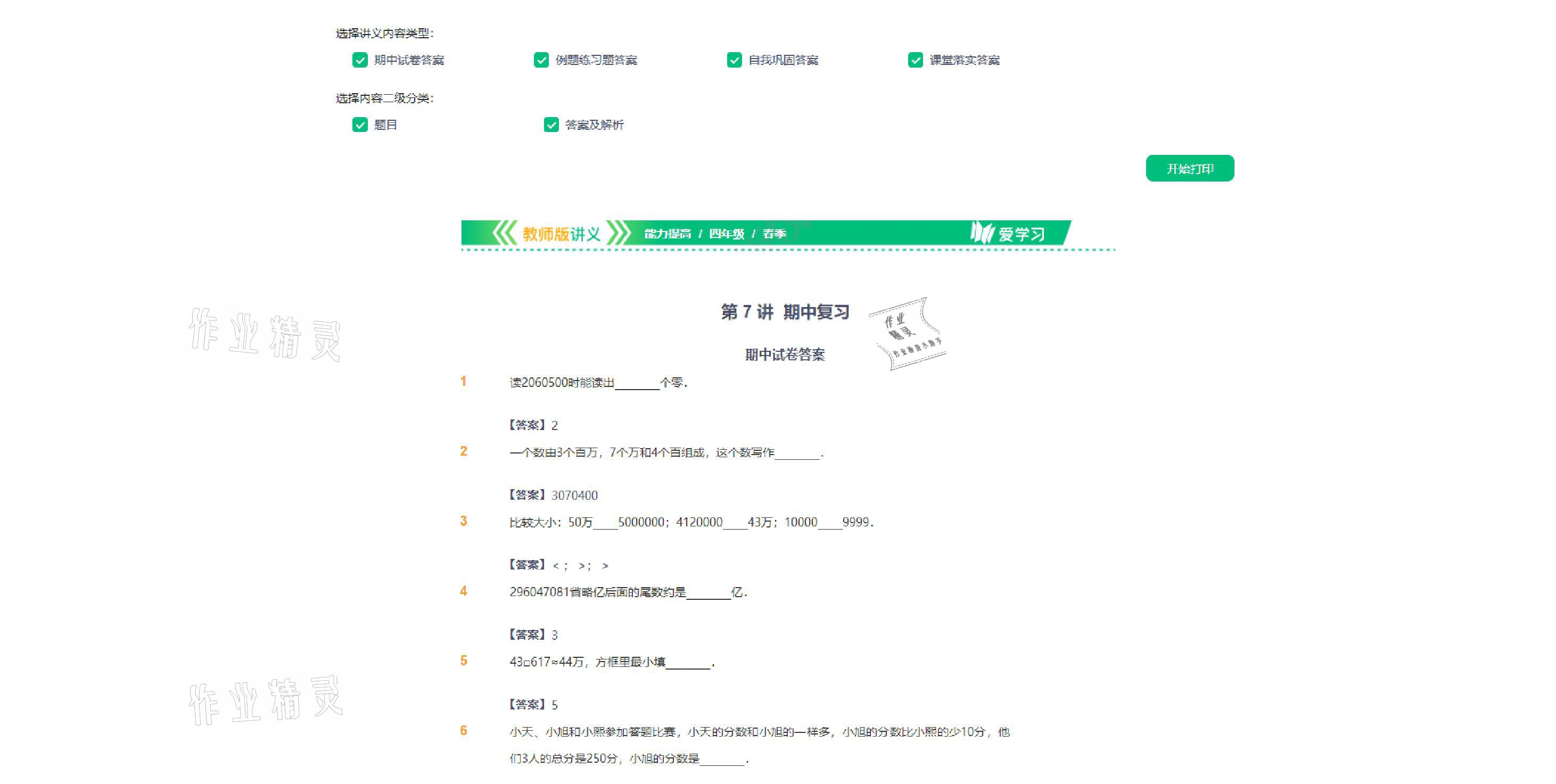
Task: Uncheck the 题目 checkbox
Action: click(x=360, y=125)
